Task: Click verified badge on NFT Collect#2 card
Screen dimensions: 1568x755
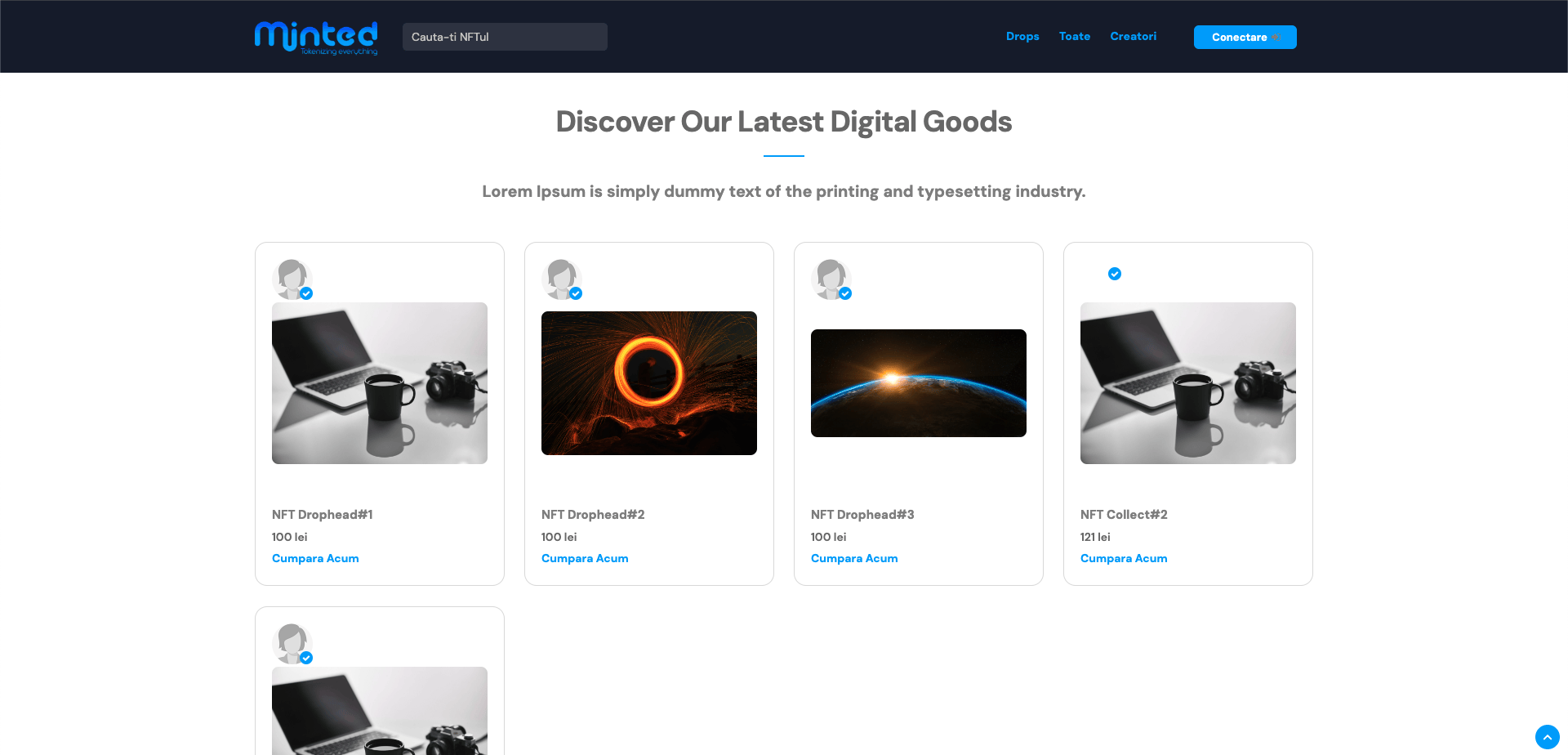Action: coord(1115,274)
